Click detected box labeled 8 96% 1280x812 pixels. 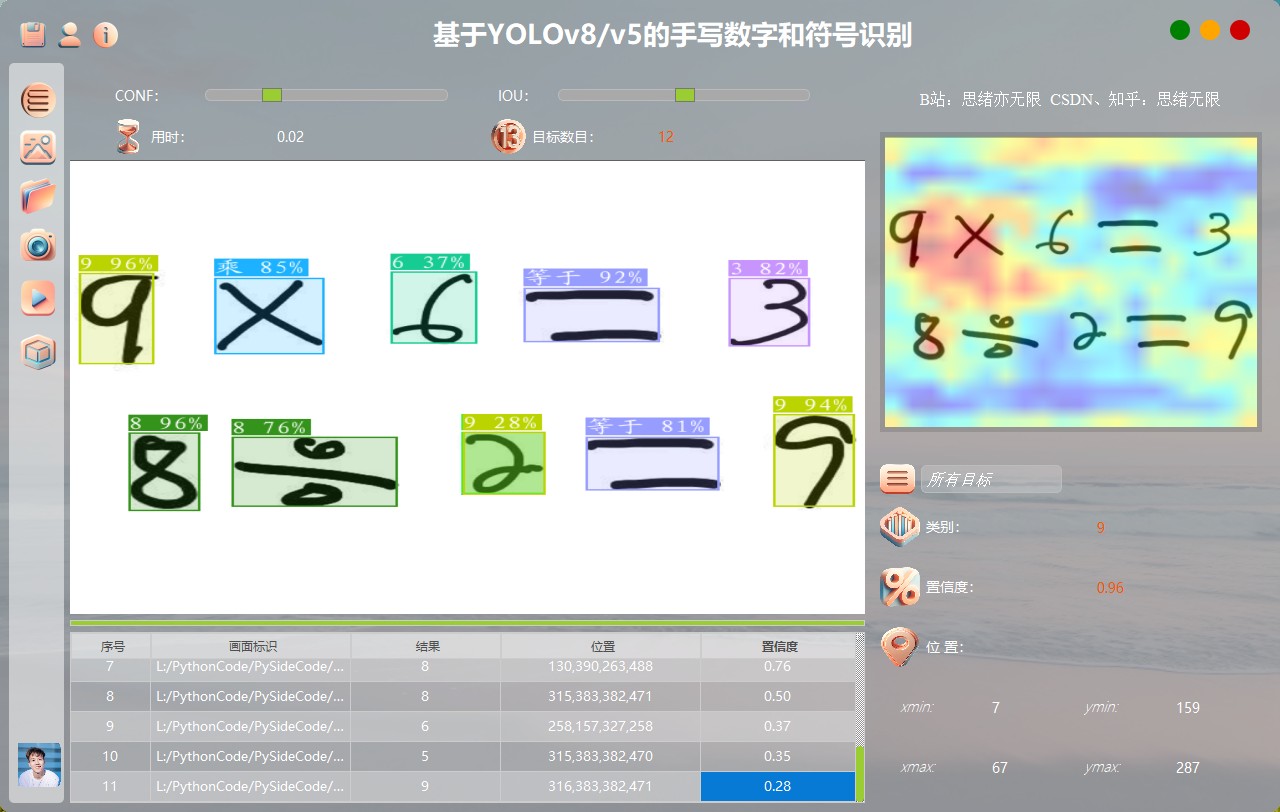pos(164,471)
